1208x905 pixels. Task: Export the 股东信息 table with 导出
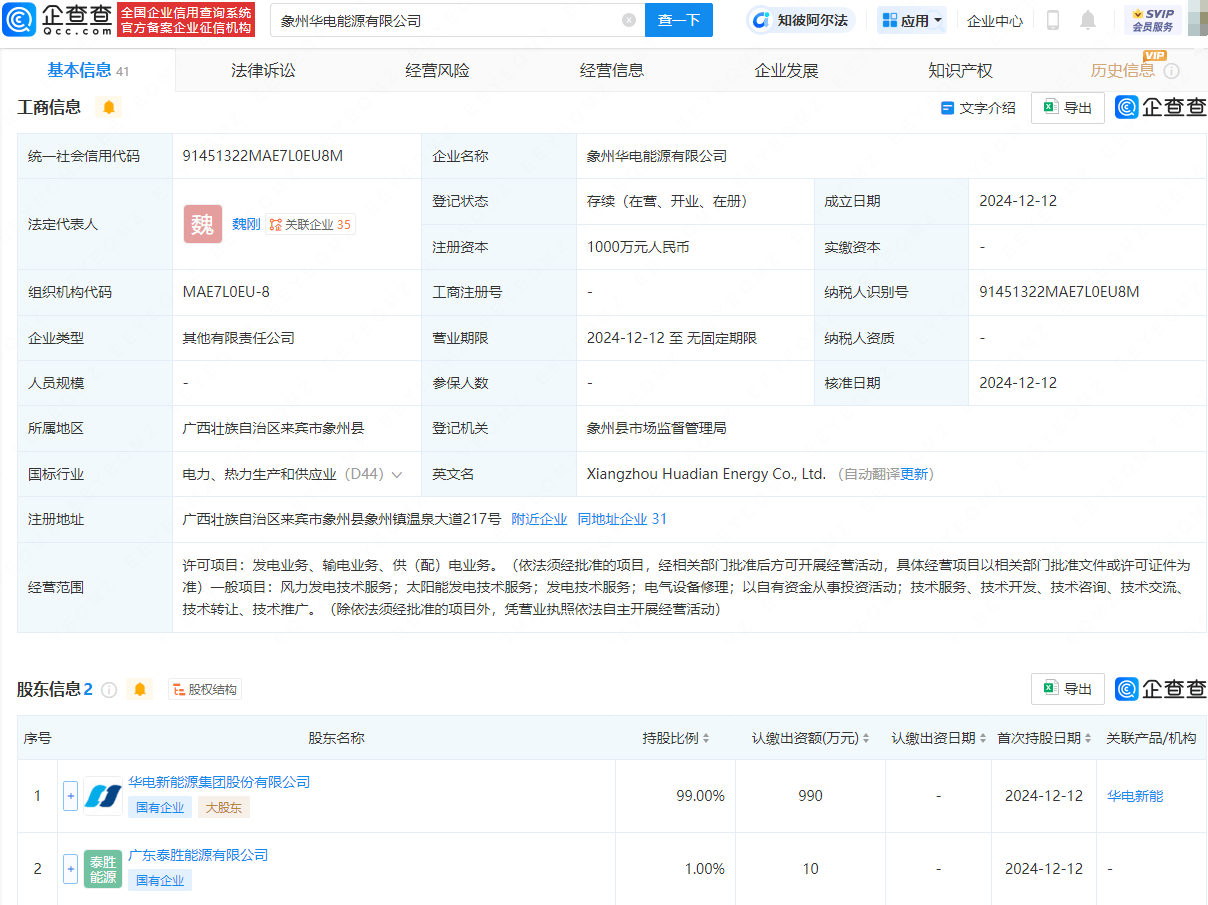pyautogui.click(x=1068, y=689)
